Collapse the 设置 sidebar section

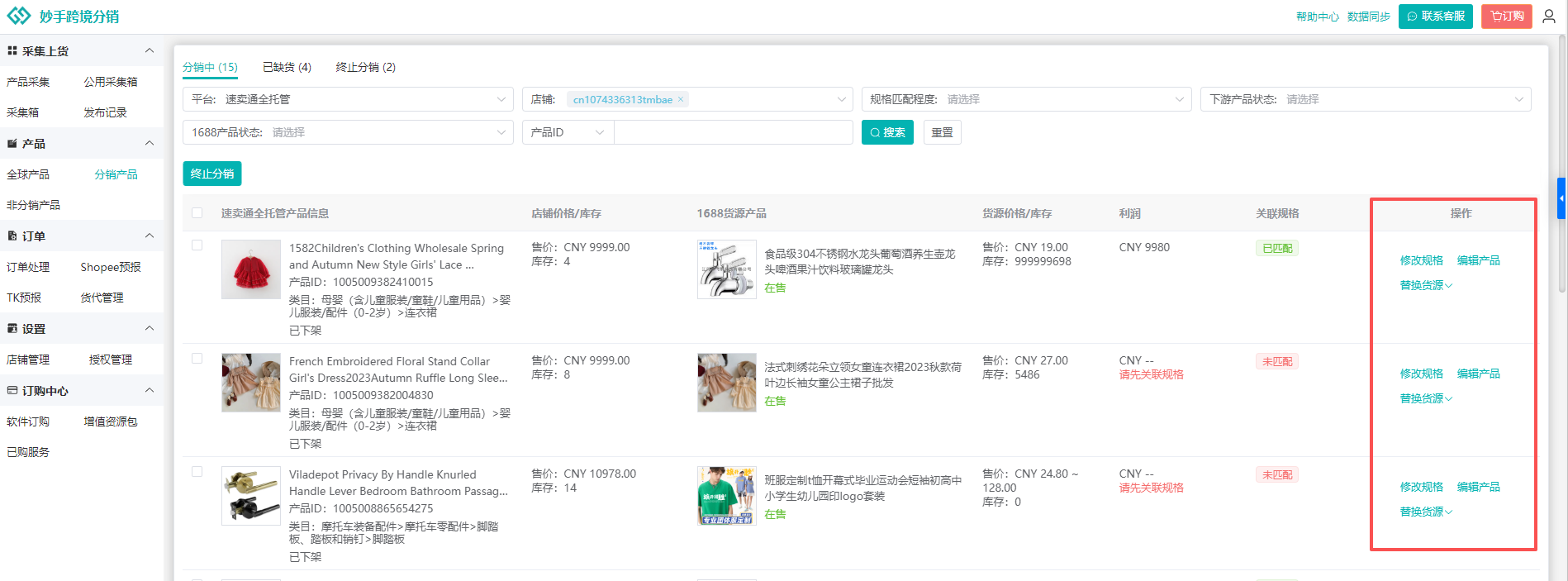[150, 329]
